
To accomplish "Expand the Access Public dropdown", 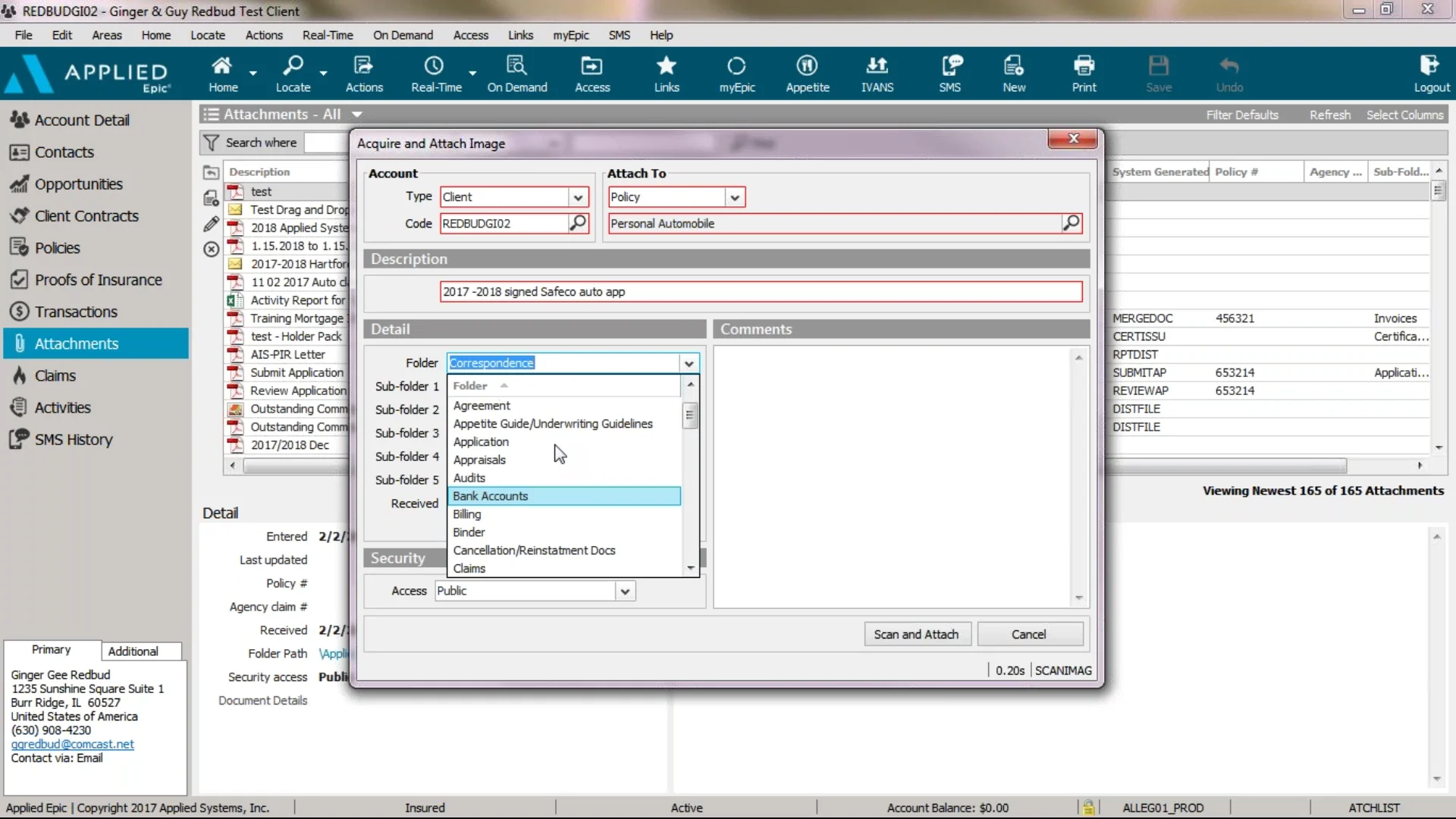I will [624, 591].
